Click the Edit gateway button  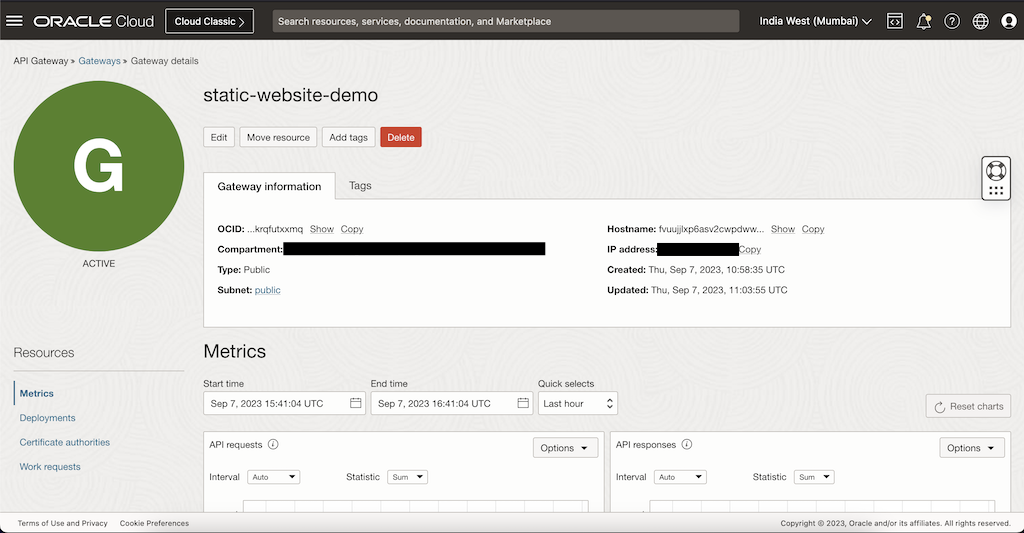pos(219,137)
